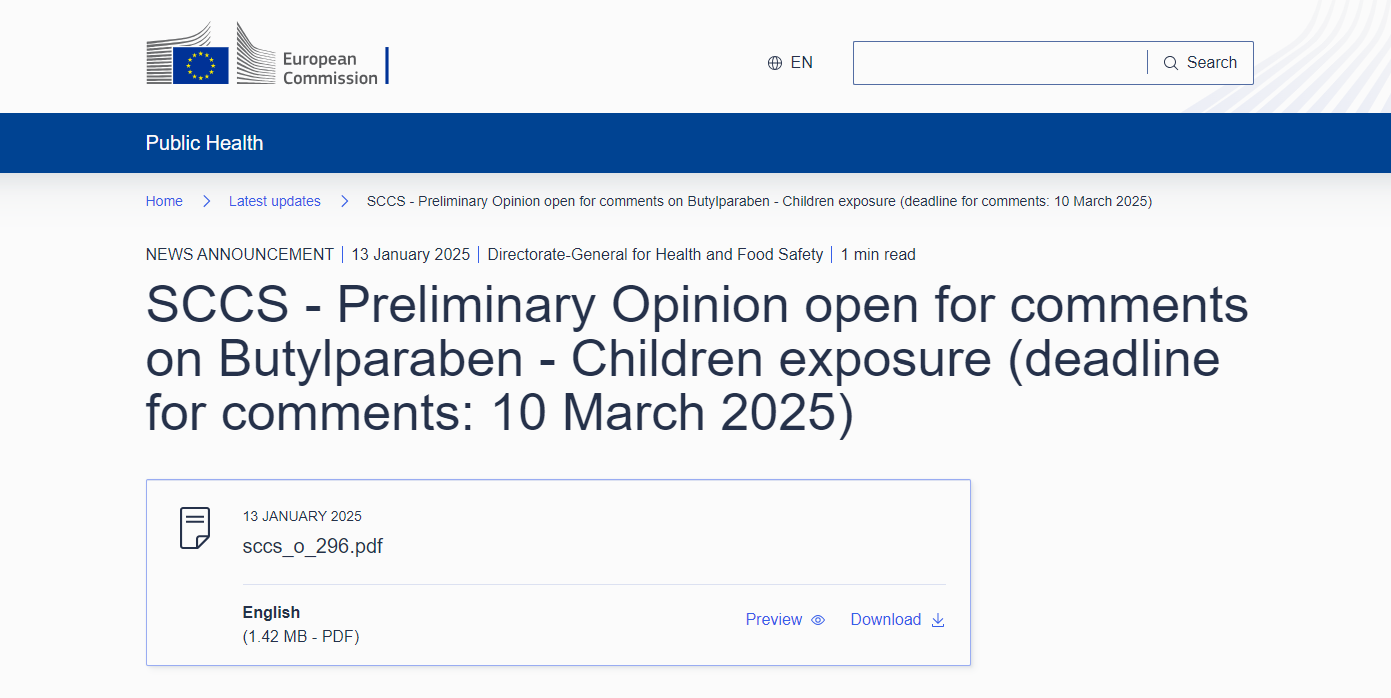This screenshot has height=698, width=1391.
Task: Preview the sccs_o_296.pdf document
Action: (x=772, y=619)
